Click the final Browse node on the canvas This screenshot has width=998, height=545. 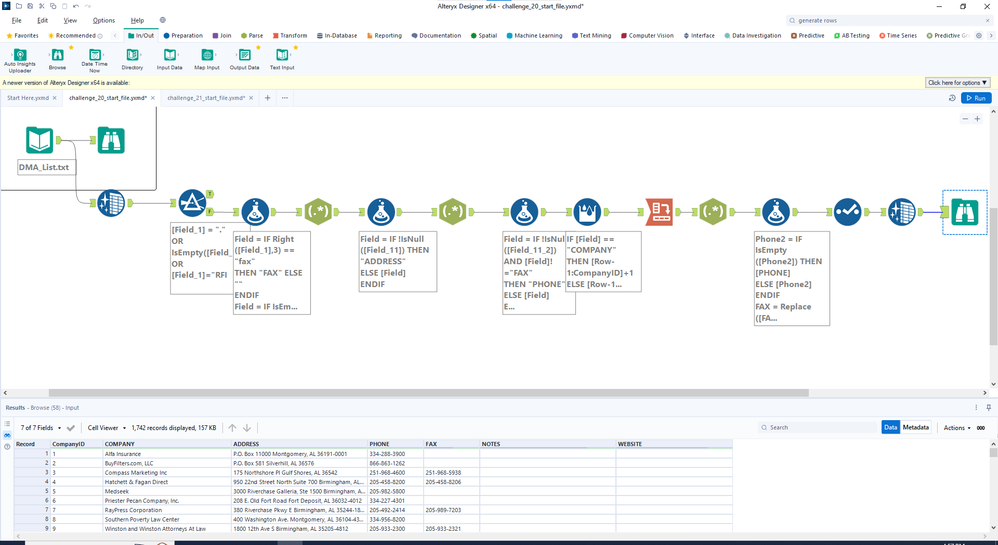(x=964, y=212)
